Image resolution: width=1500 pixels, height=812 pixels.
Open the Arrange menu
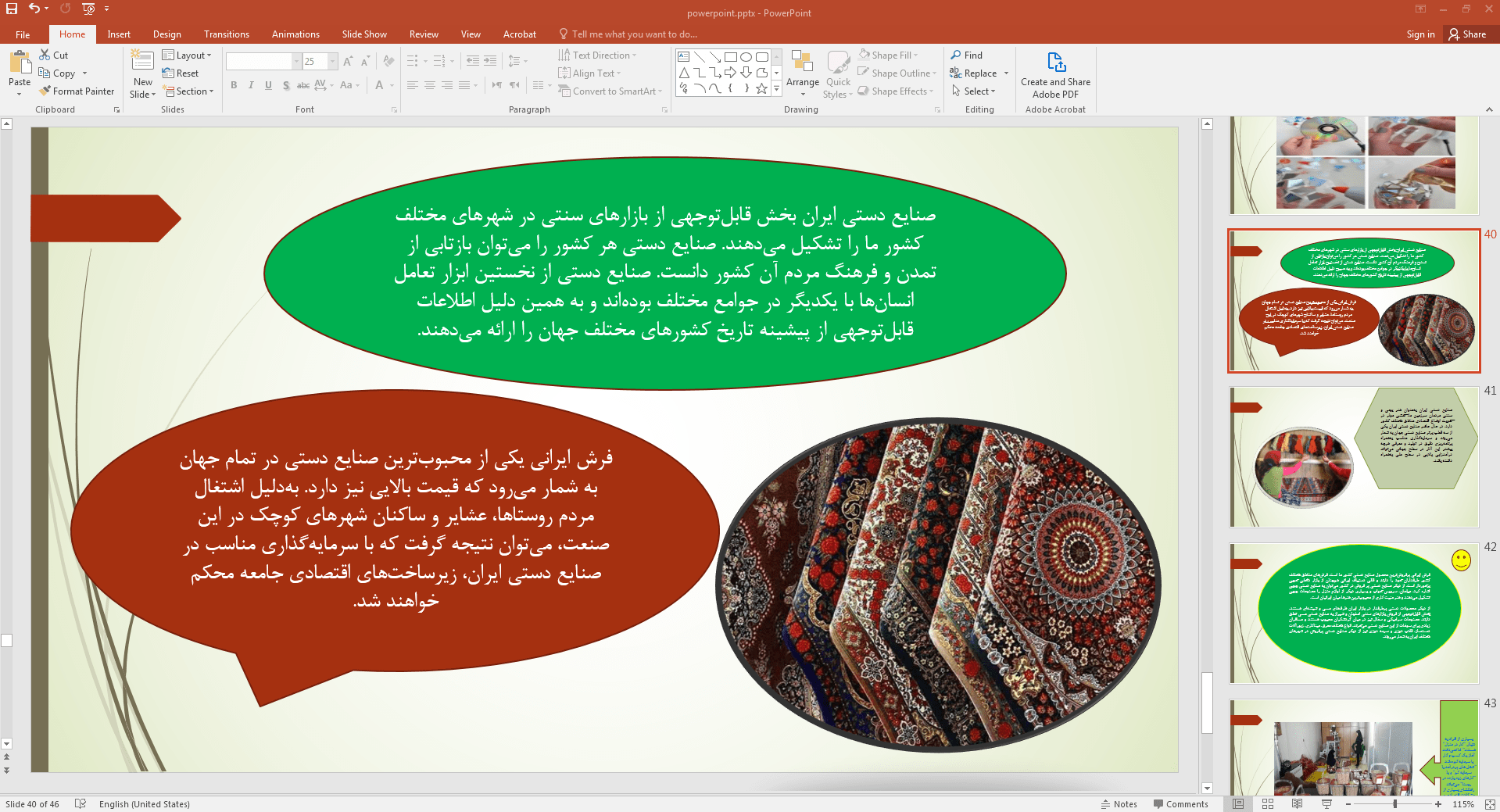pyautogui.click(x=803, y=74)
